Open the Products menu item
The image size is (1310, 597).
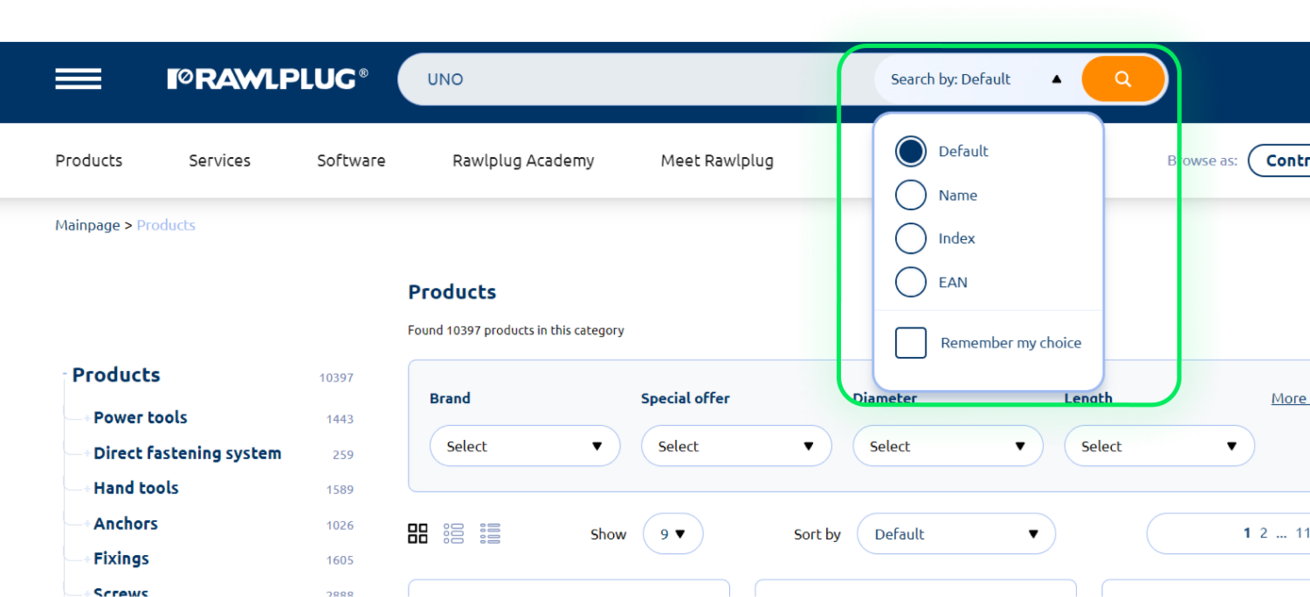[x=89, y=160]
